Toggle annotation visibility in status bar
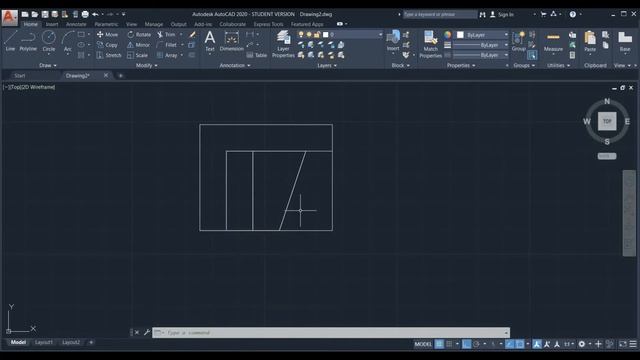The height and width of the screenshot is (360, 640). (x=537, y=344)
